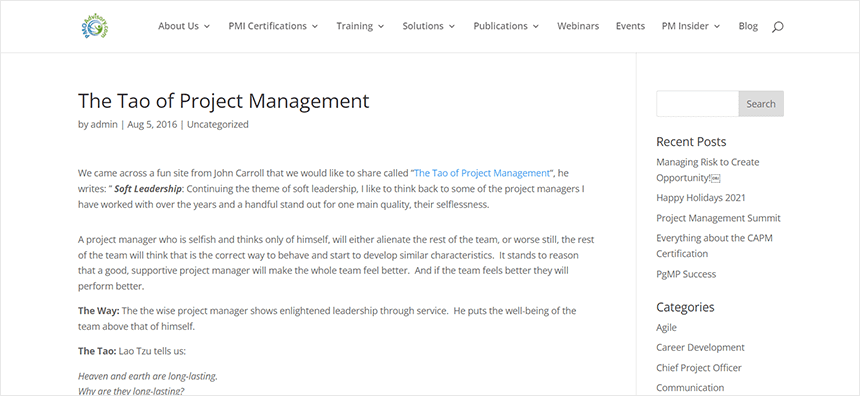Expand the Publications dropdown arrow
The width and height of the screenshot is (860, 396).
[536, 26]
